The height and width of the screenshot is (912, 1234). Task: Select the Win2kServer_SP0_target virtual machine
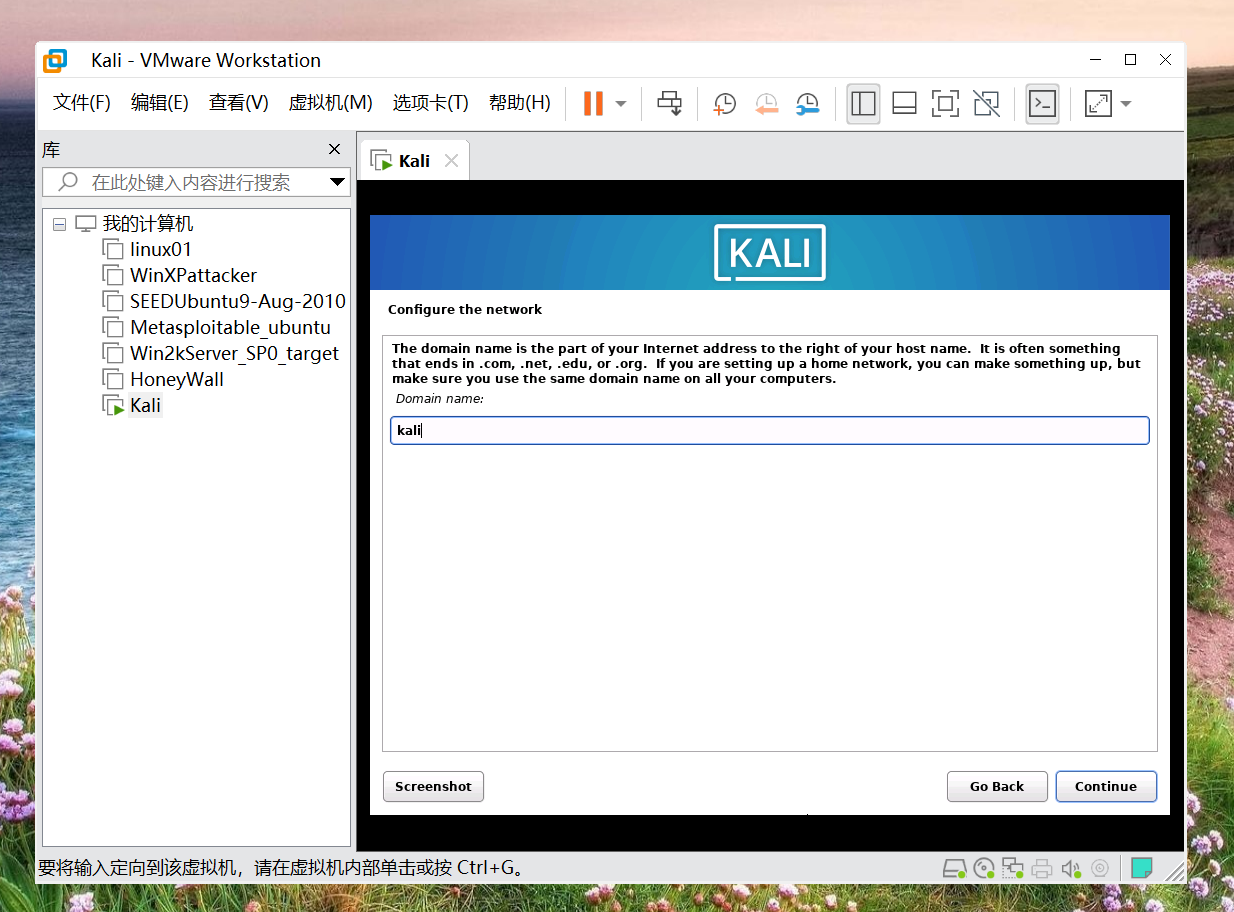tap(234, 353)
